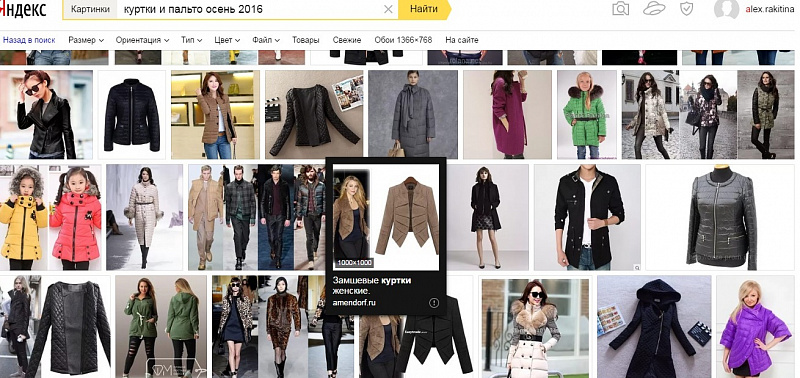Screen dimensions: 800x378
Task: Clear the search query with X
Action: (x=388, y=9)
